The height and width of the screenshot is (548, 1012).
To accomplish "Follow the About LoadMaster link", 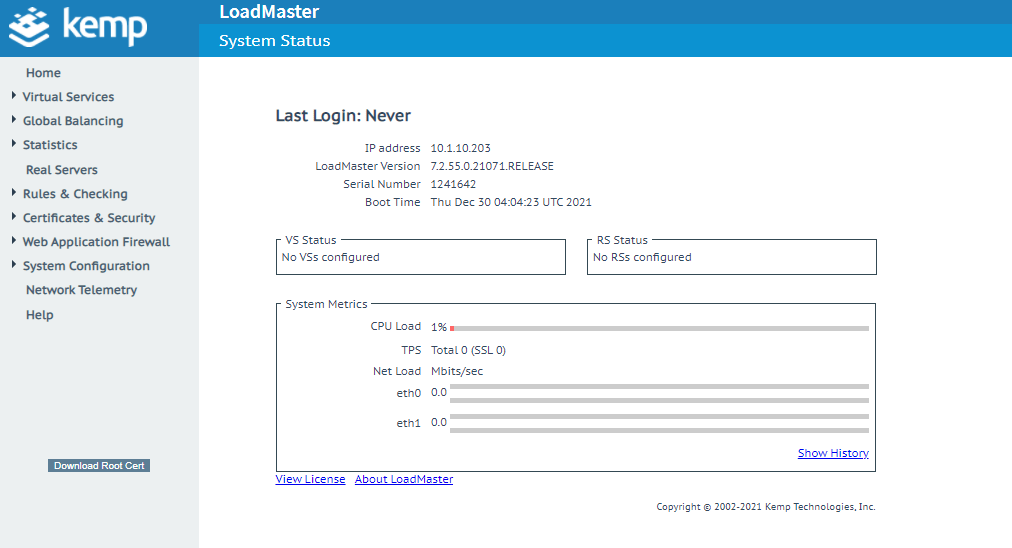I will [x=403, y=479].
